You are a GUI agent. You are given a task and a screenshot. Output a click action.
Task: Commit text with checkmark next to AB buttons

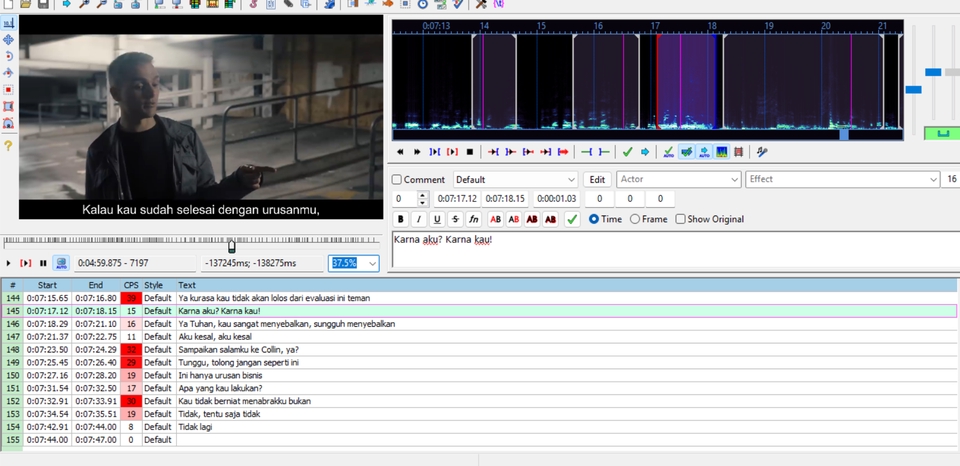pos(572,219)
